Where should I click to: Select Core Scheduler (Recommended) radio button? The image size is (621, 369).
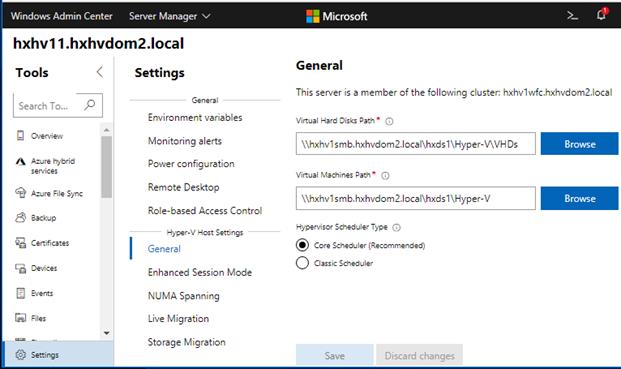(302, 245)
